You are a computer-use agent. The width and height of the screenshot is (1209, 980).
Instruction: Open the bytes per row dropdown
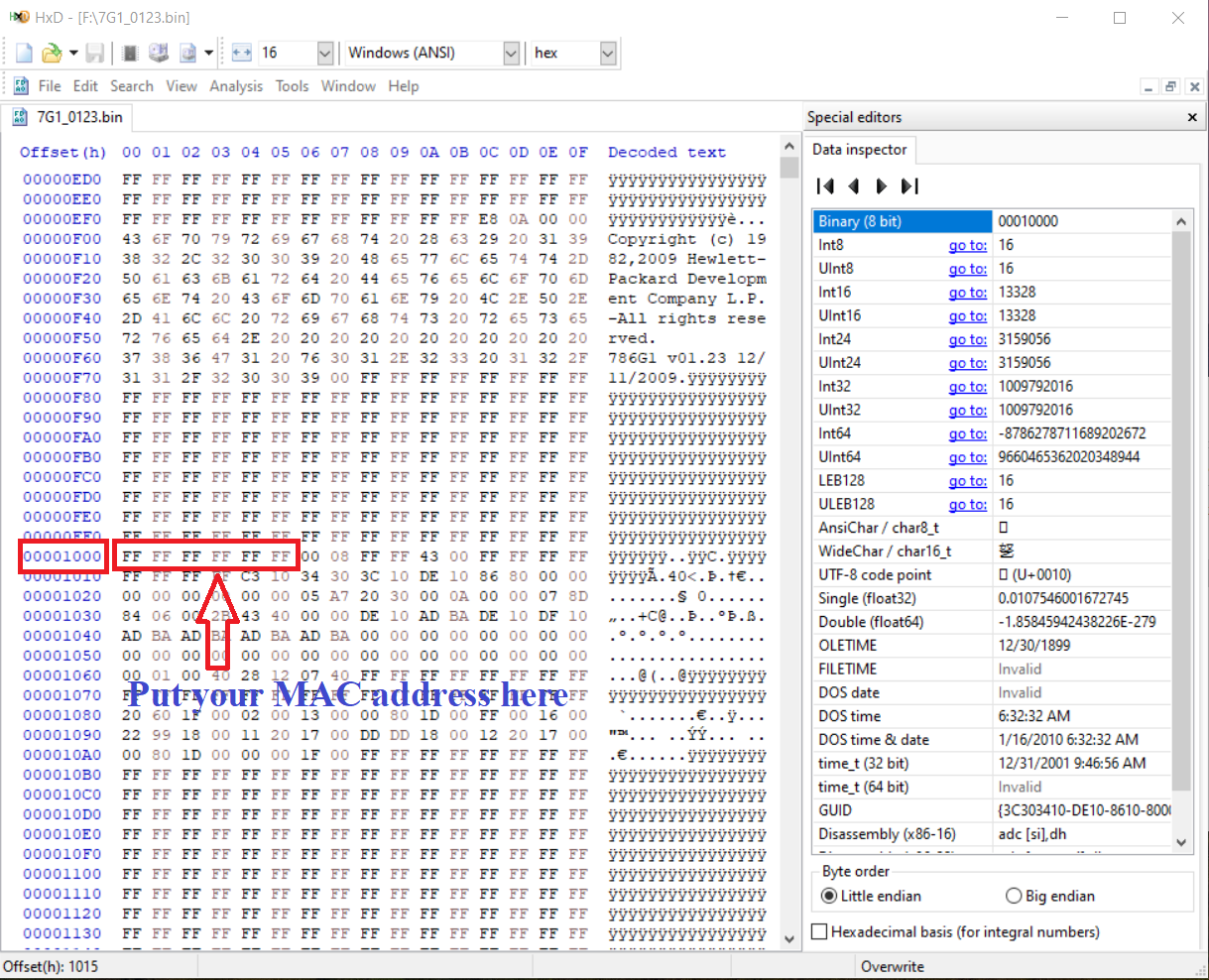(x=325, y=54)
